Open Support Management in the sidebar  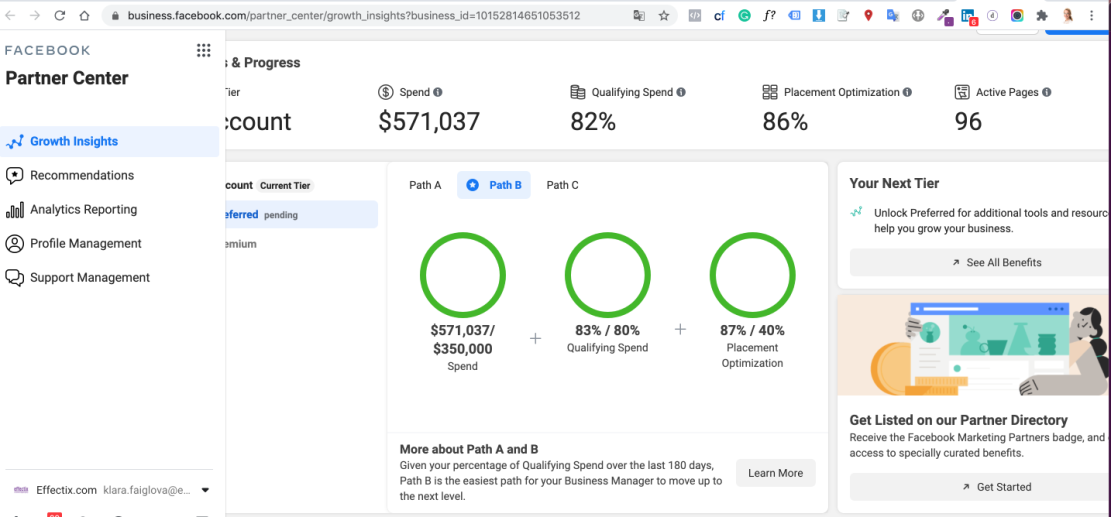coord(110,278)
